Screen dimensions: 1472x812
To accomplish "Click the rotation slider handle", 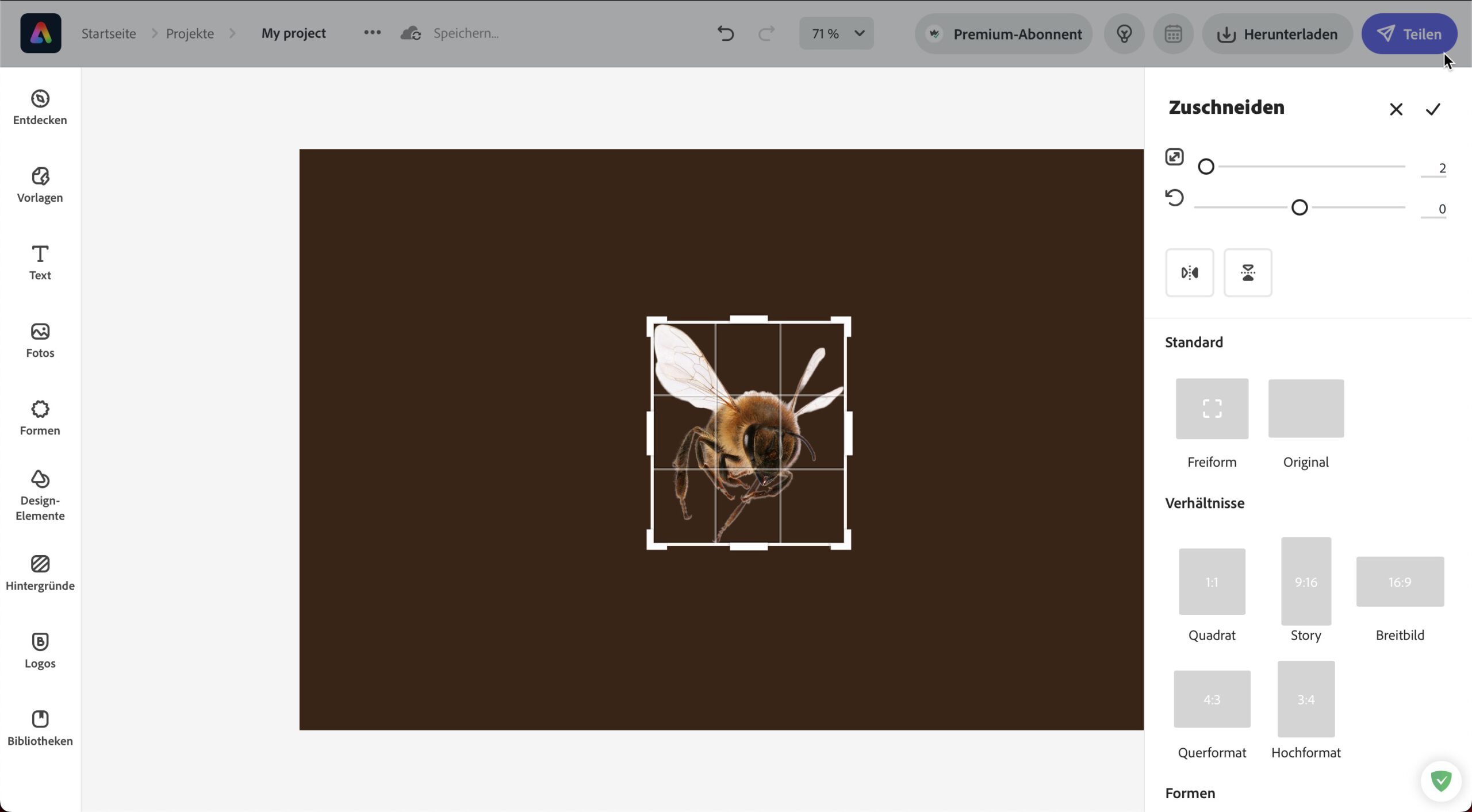I will click(x=1299, y=207).
